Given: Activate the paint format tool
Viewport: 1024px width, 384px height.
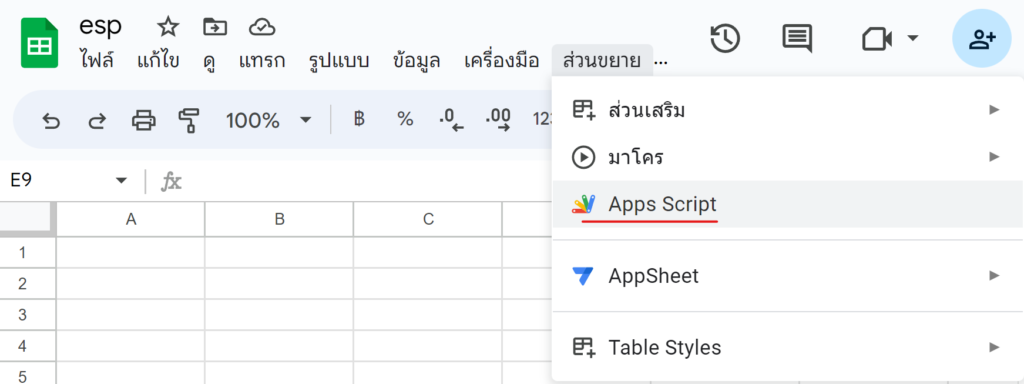Looking at the screenshot, I should [x=189, y=121].
